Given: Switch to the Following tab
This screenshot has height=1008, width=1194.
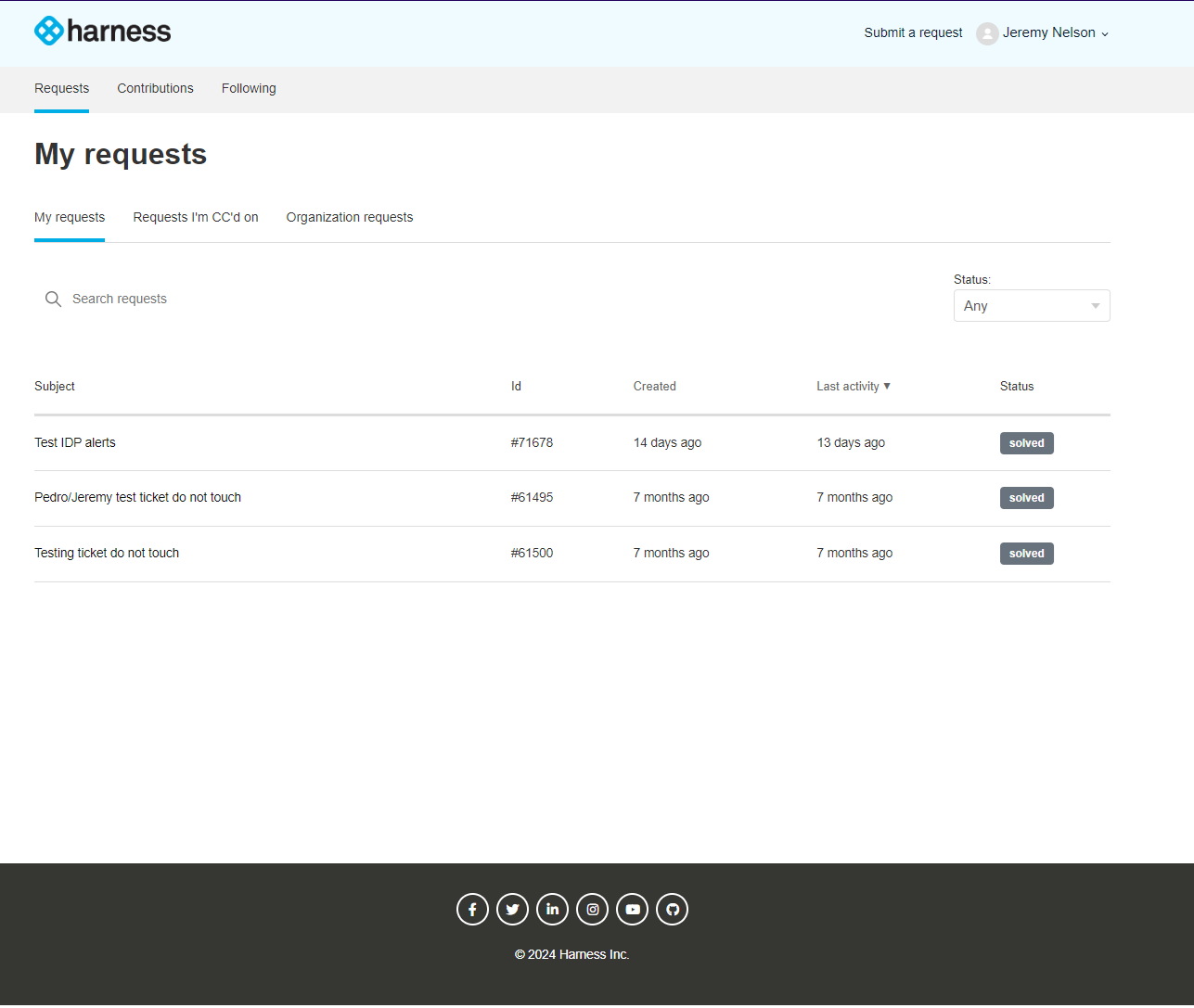Looking at the screenshot, I should click(x=249, y=88).
